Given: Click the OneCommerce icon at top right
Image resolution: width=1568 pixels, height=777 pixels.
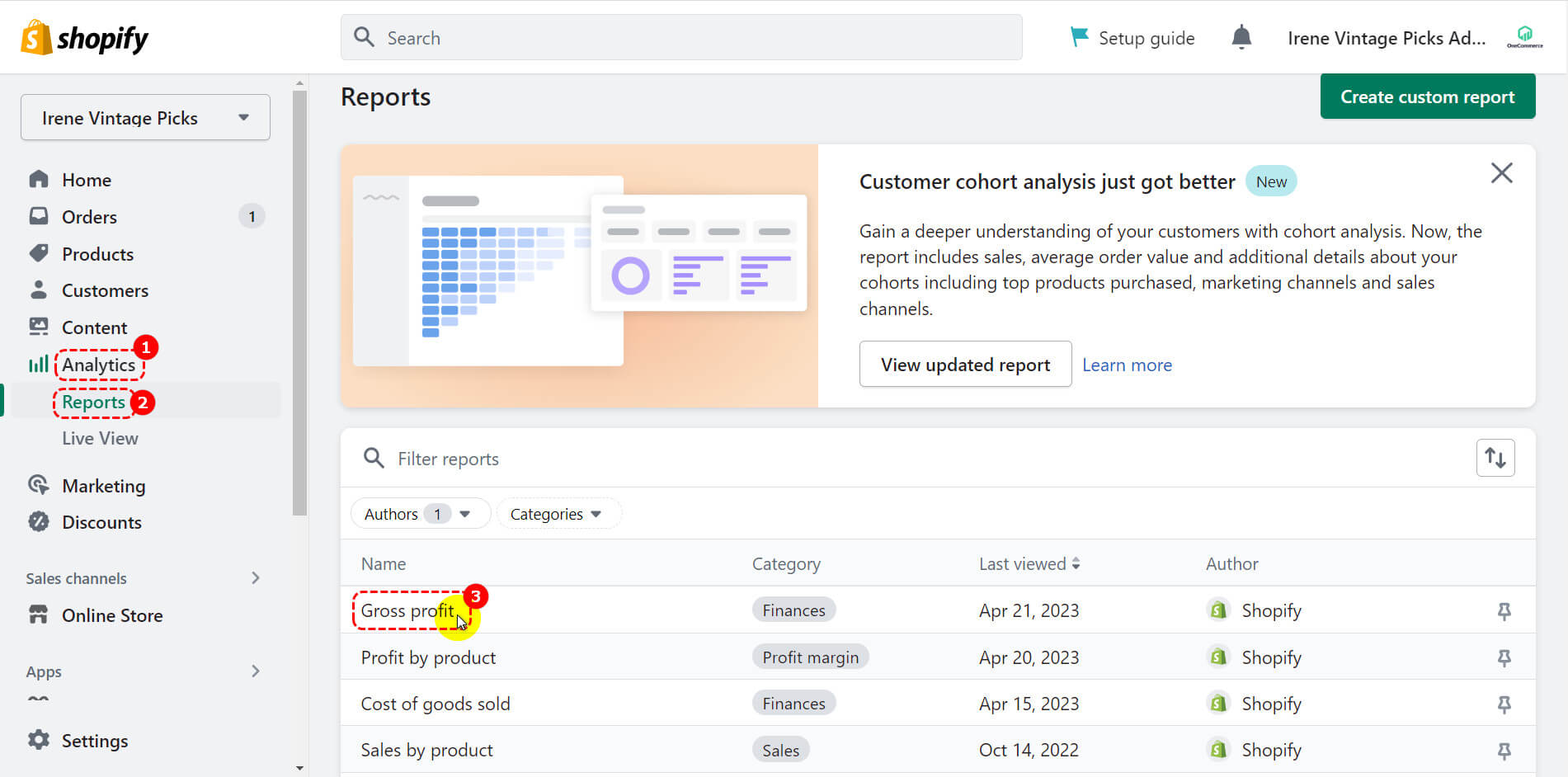Looking at the screenshot, I should coord(1524,35).
